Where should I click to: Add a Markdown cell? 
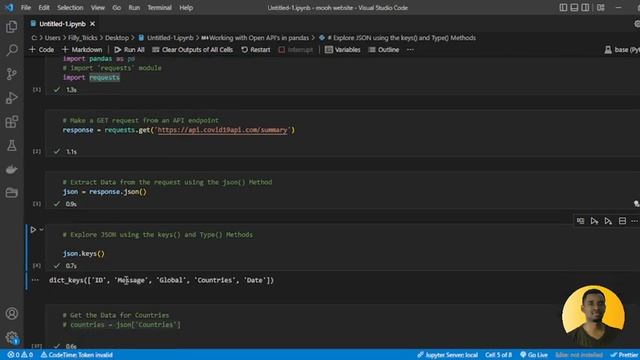coord(82,50)
